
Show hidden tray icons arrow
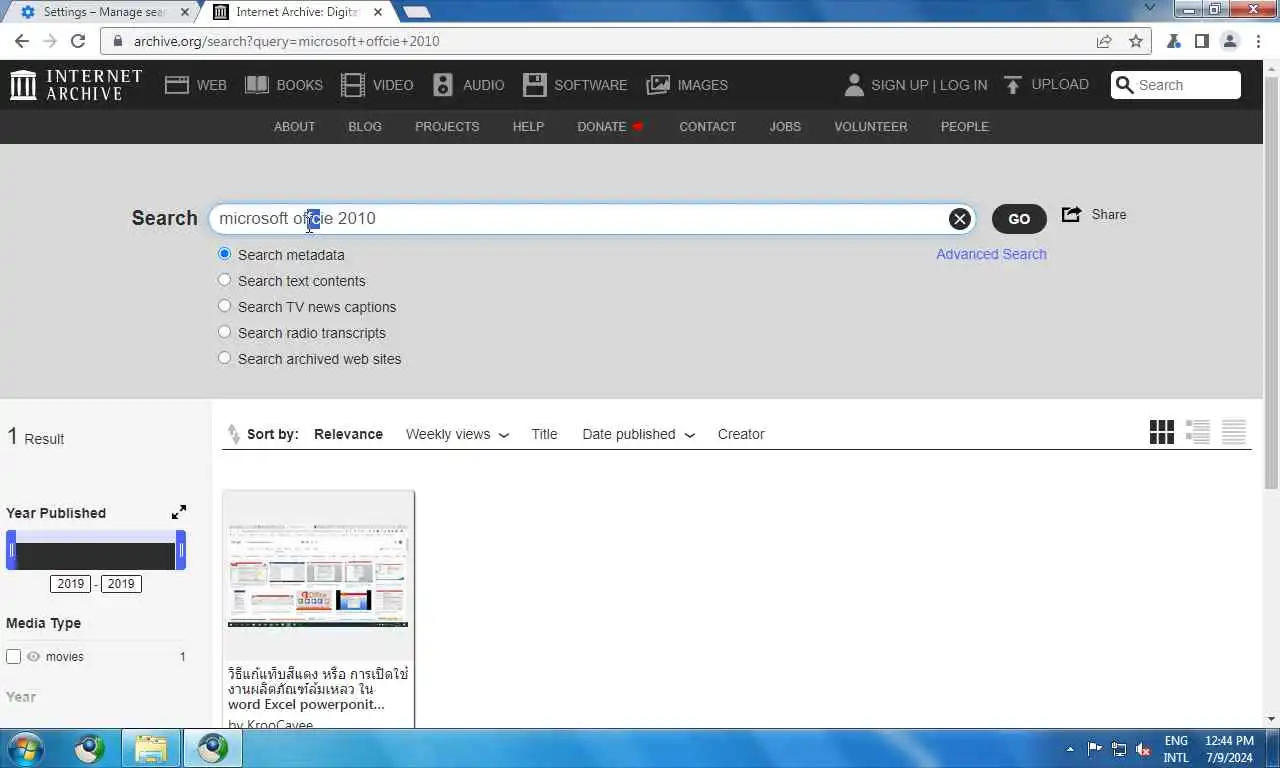[x=1070, y=749]
